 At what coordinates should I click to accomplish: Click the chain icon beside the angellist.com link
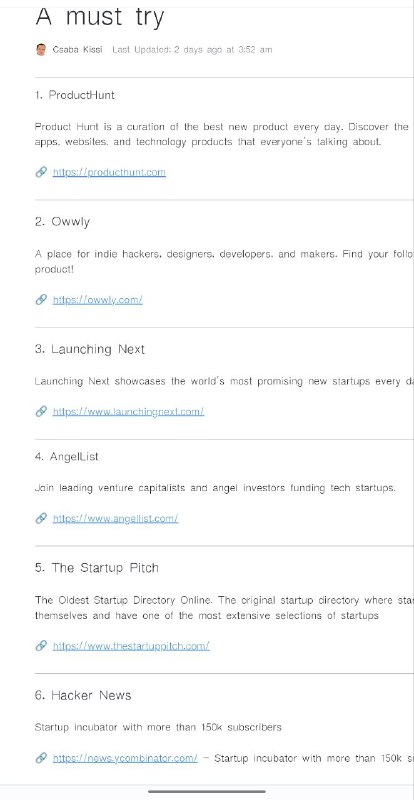(41, 518)
